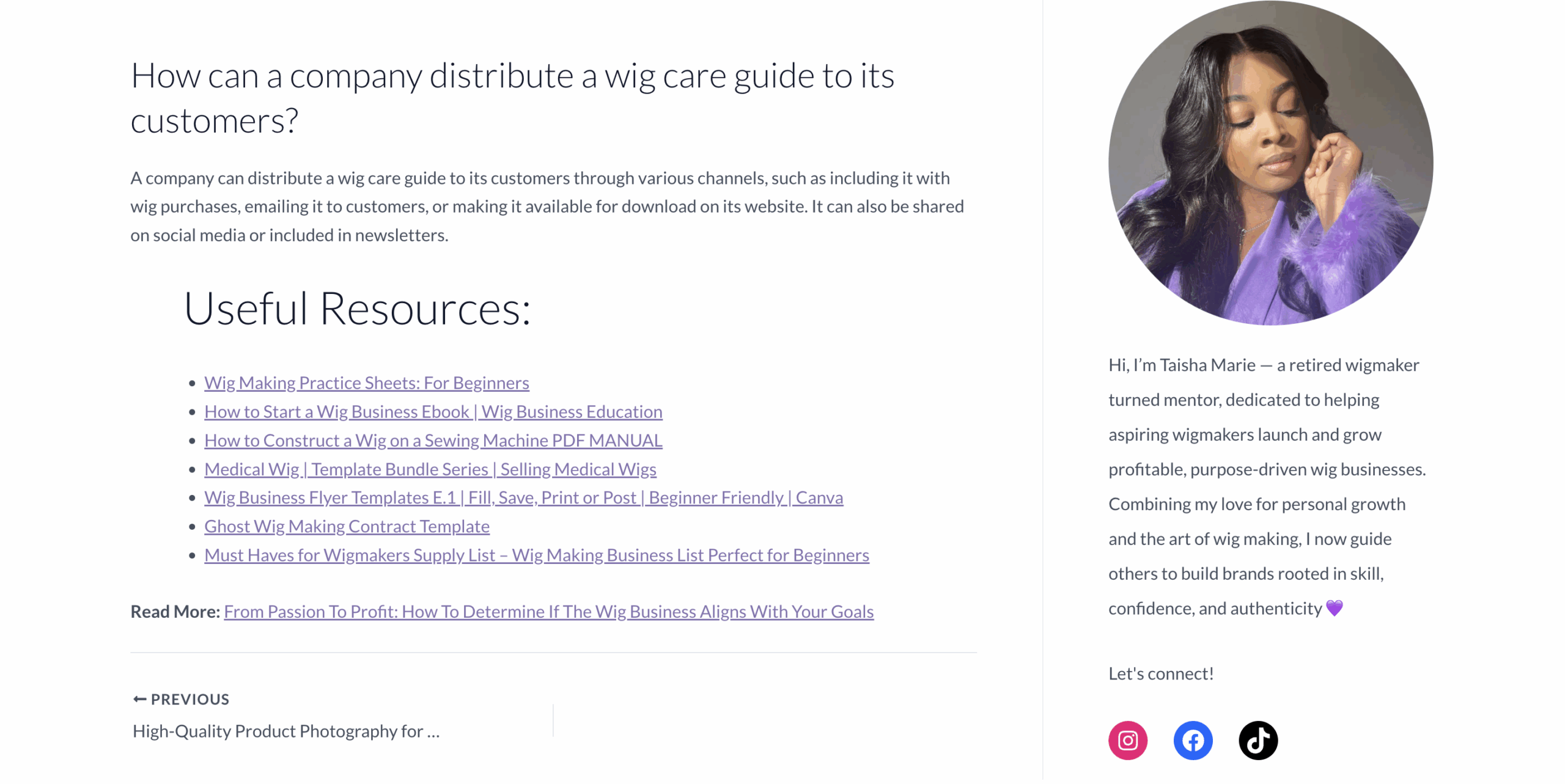Open Wig Business Flyer Templates link

click(523, 497)
